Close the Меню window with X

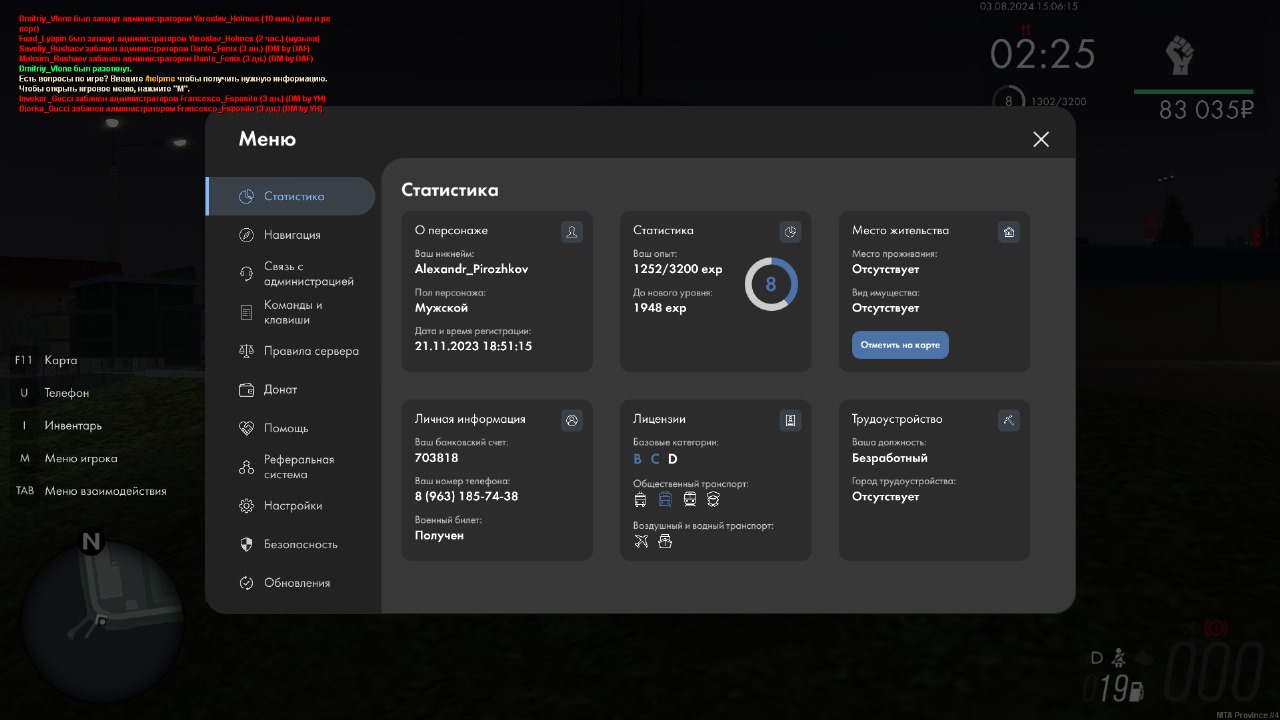click(1041, 139)
